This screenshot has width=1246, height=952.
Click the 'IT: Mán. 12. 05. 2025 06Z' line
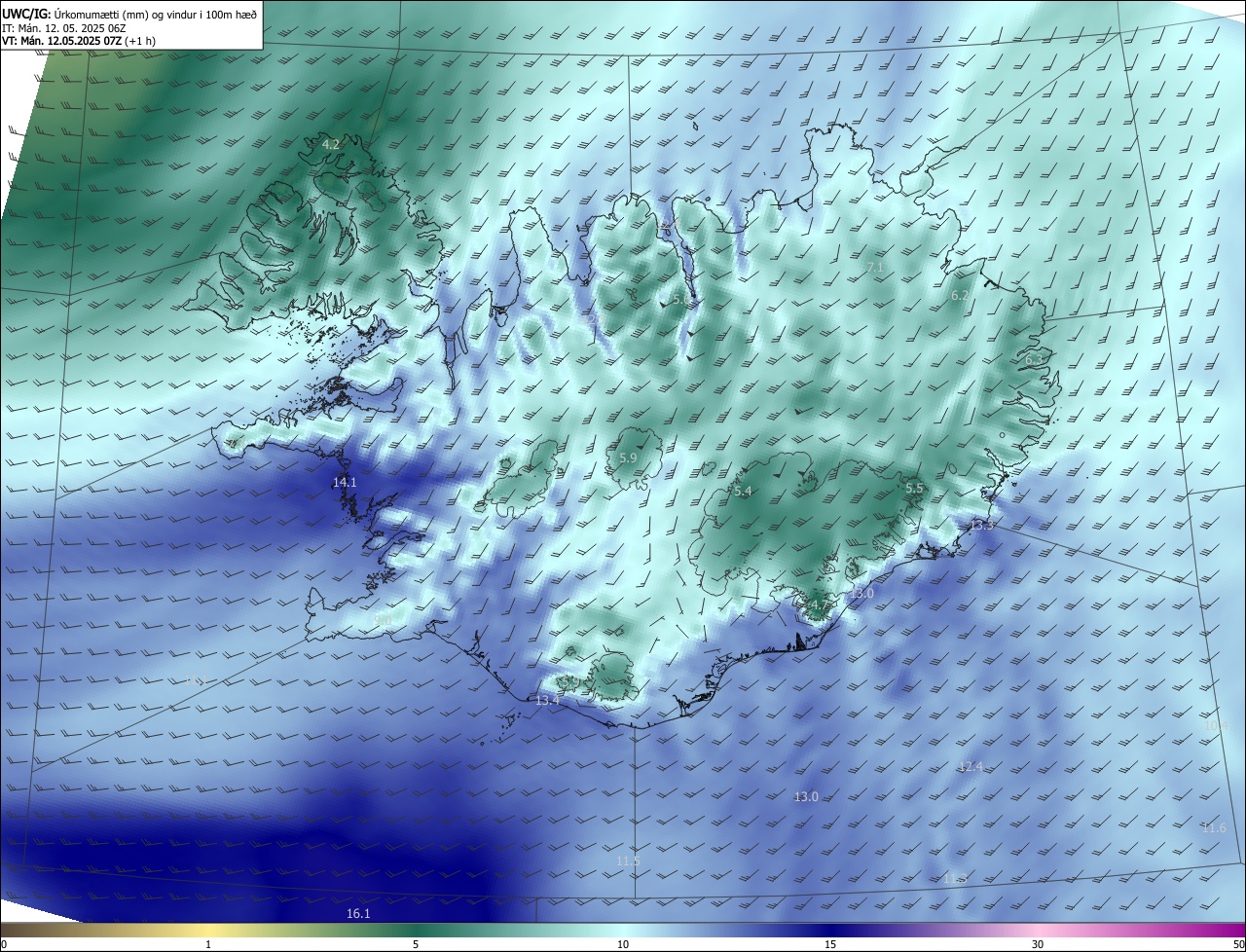(x=65, y=28)
